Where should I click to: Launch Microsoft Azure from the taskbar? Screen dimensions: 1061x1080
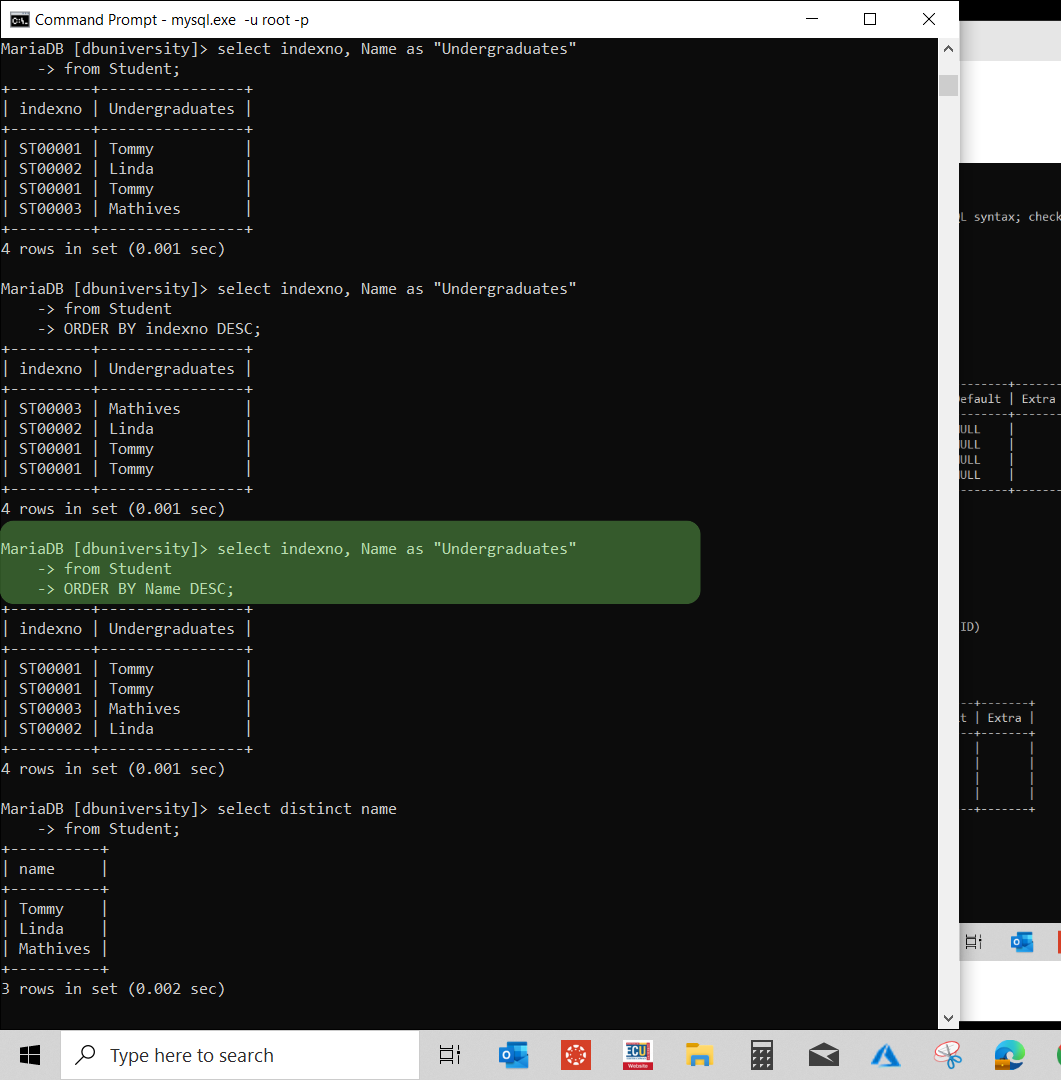click(885, 1054)
